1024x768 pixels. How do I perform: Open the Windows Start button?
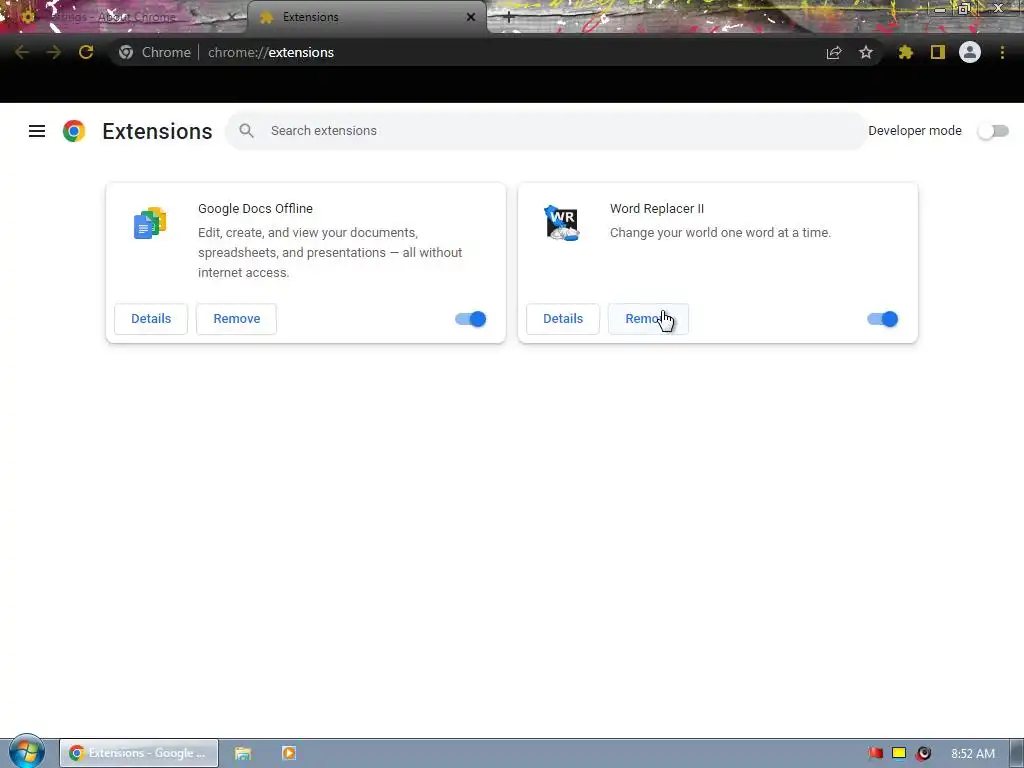(x=27, y=752)
